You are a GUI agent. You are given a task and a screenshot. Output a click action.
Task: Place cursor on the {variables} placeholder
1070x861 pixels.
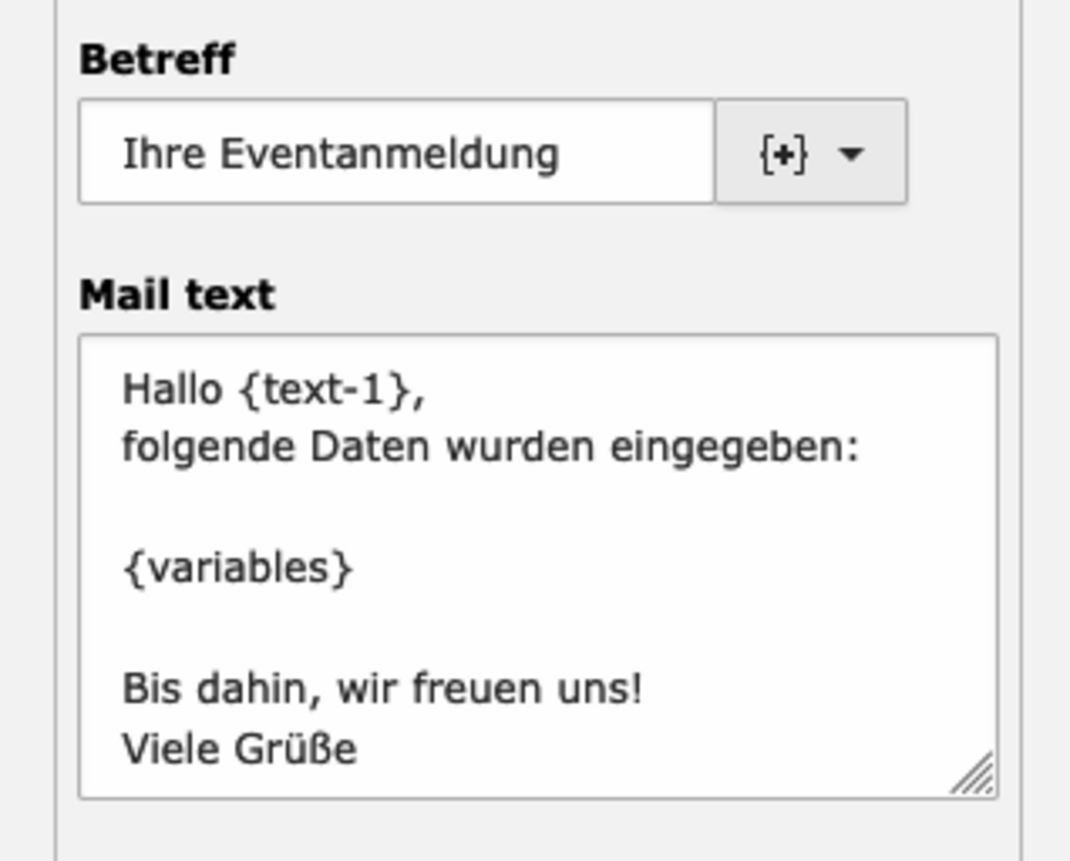tap(238, 568)
